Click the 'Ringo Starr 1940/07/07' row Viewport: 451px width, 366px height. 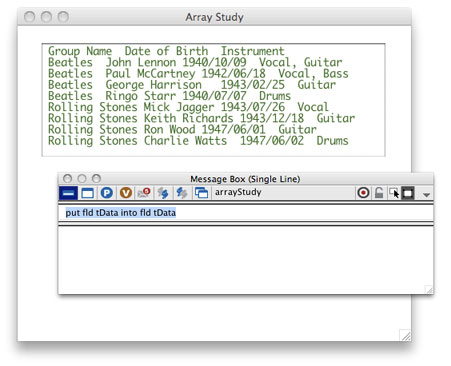(169, 96)
